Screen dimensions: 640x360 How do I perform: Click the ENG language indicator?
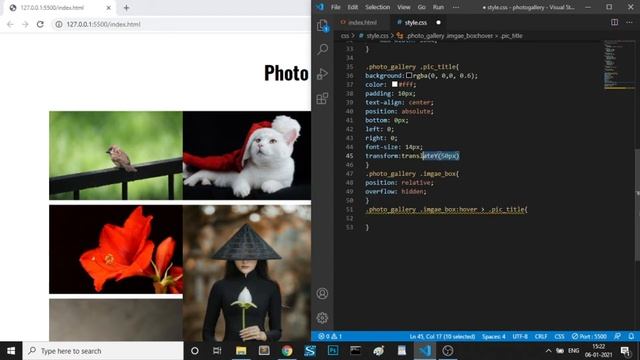[573, 351]
